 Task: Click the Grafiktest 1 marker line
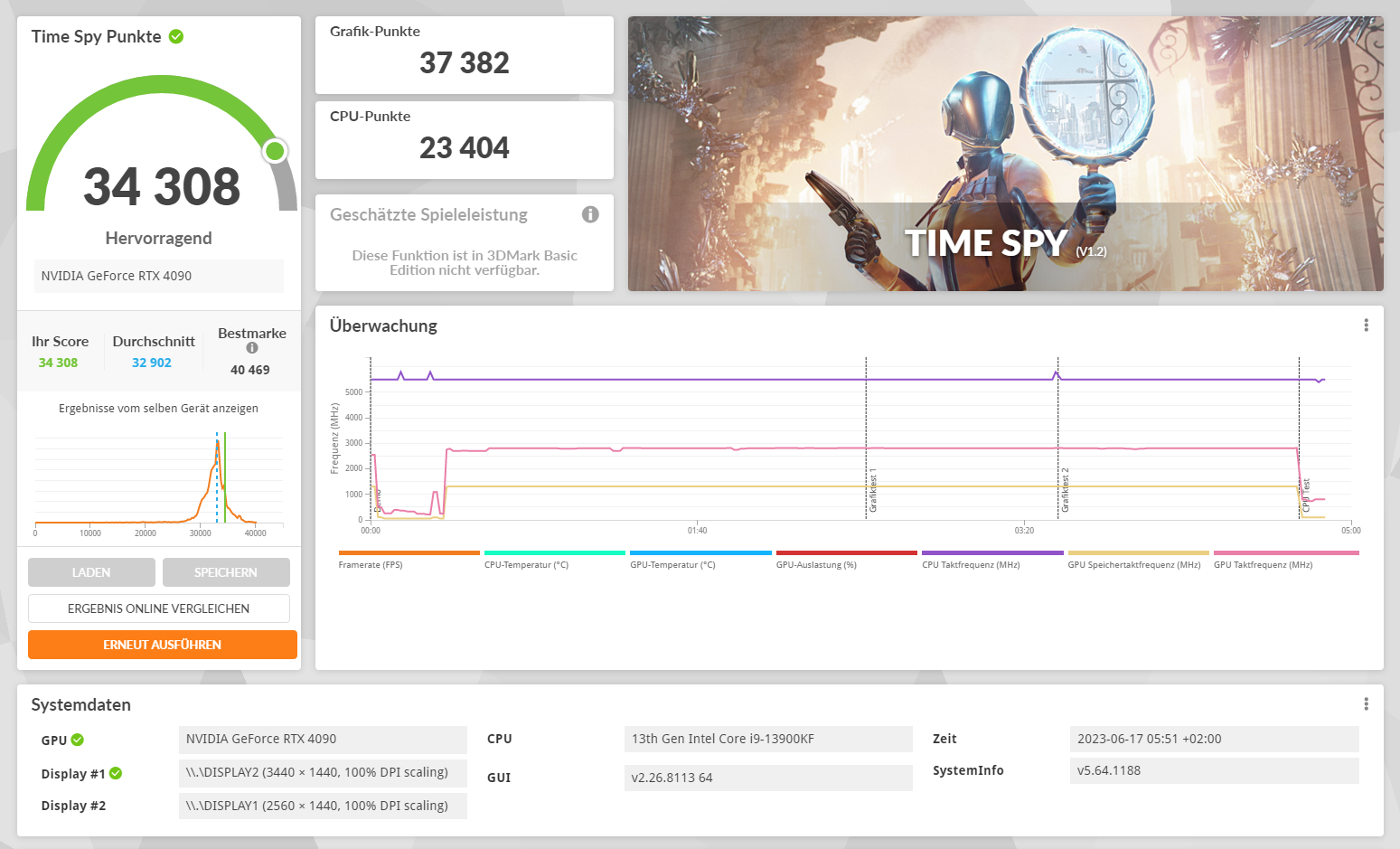point(866,439)
